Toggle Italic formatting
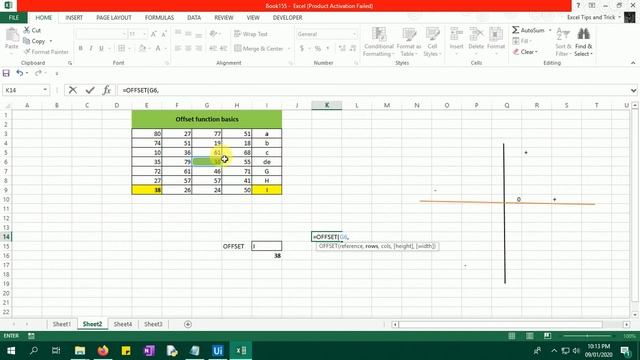This screenshot has width=640, height=360. (x=91, y=49)
